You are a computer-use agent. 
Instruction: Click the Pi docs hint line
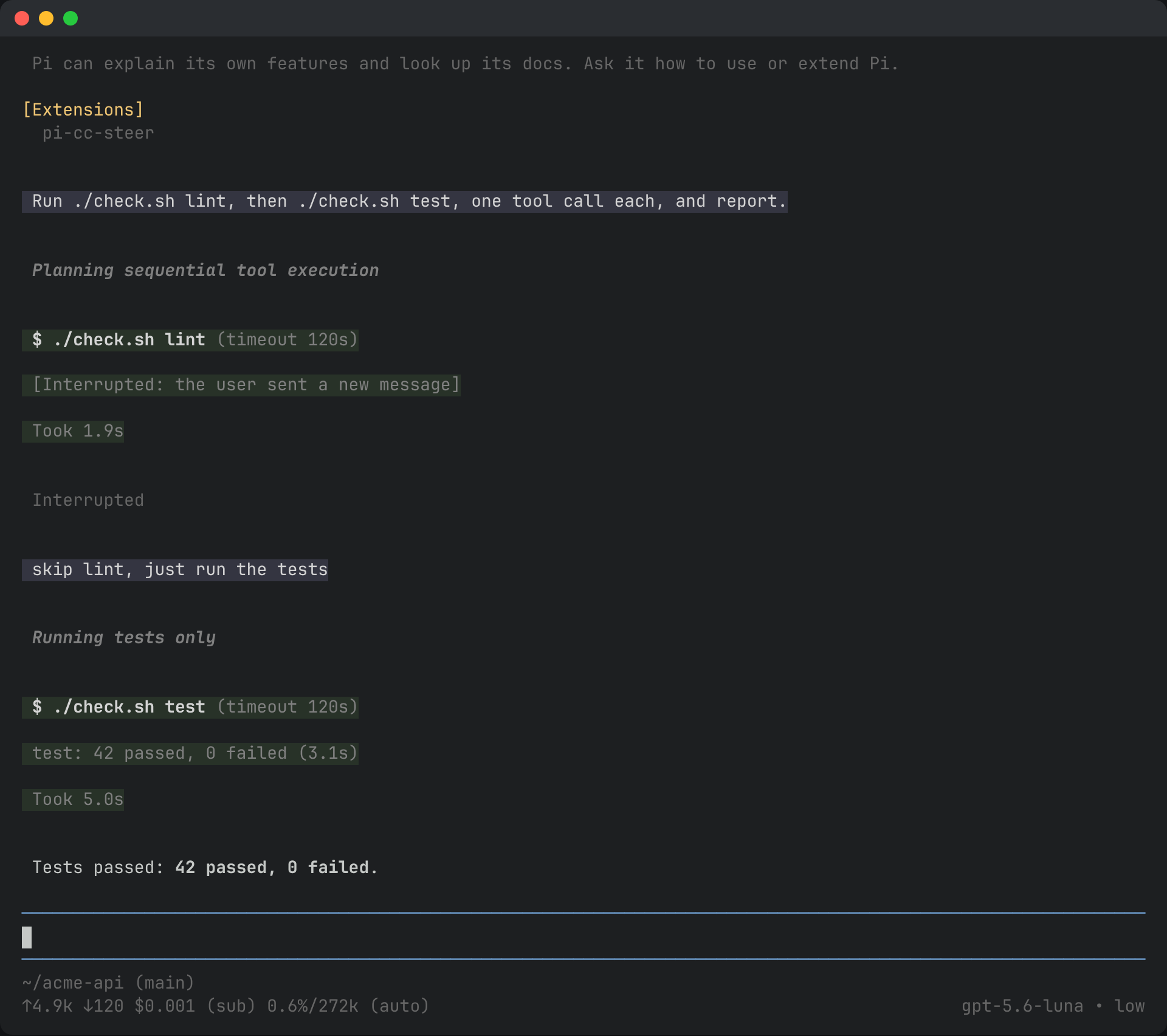466,64
